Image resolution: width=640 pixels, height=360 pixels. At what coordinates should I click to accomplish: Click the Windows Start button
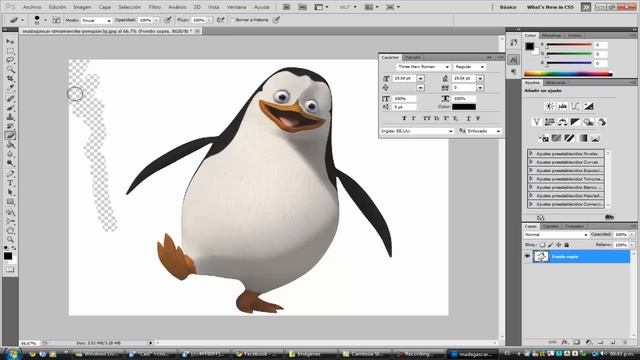[12, 353]
